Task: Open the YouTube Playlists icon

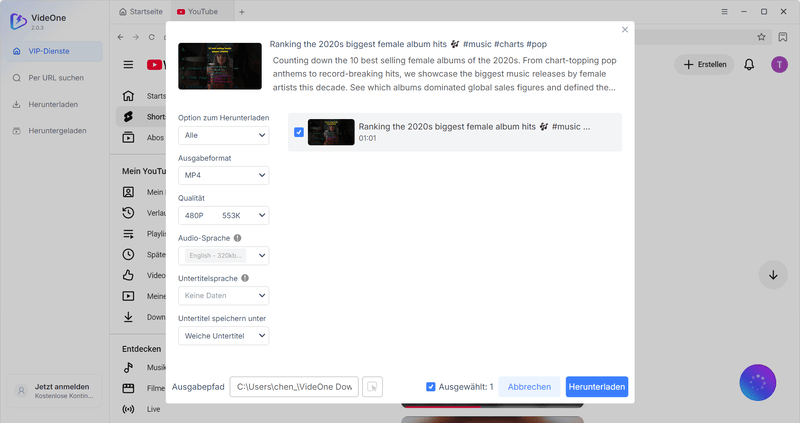Action: tap(128, 234)
